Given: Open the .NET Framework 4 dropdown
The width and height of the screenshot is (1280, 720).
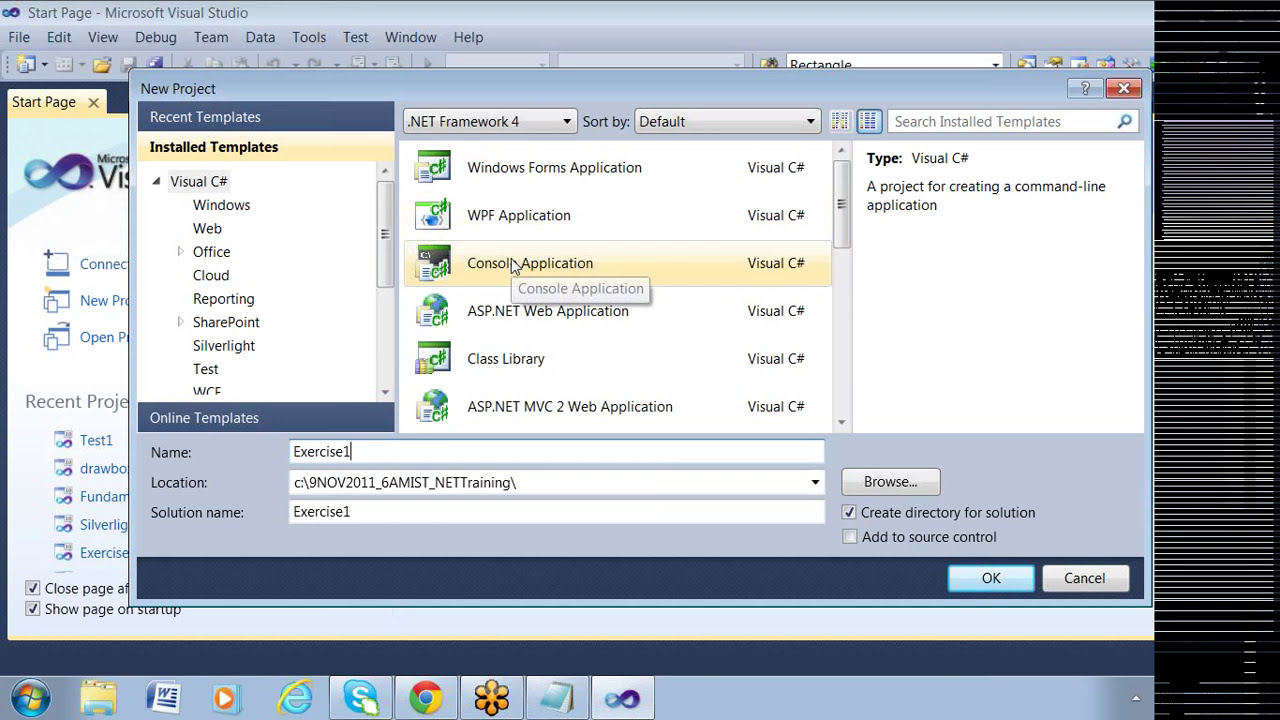Looking at the screenshot, I should tap(490, 121).
